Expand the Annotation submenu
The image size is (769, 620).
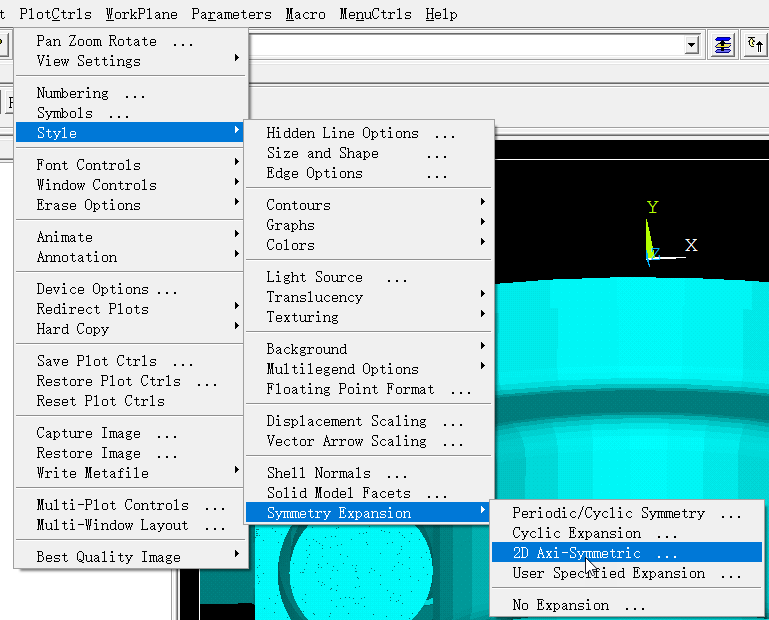coord(130,257)
